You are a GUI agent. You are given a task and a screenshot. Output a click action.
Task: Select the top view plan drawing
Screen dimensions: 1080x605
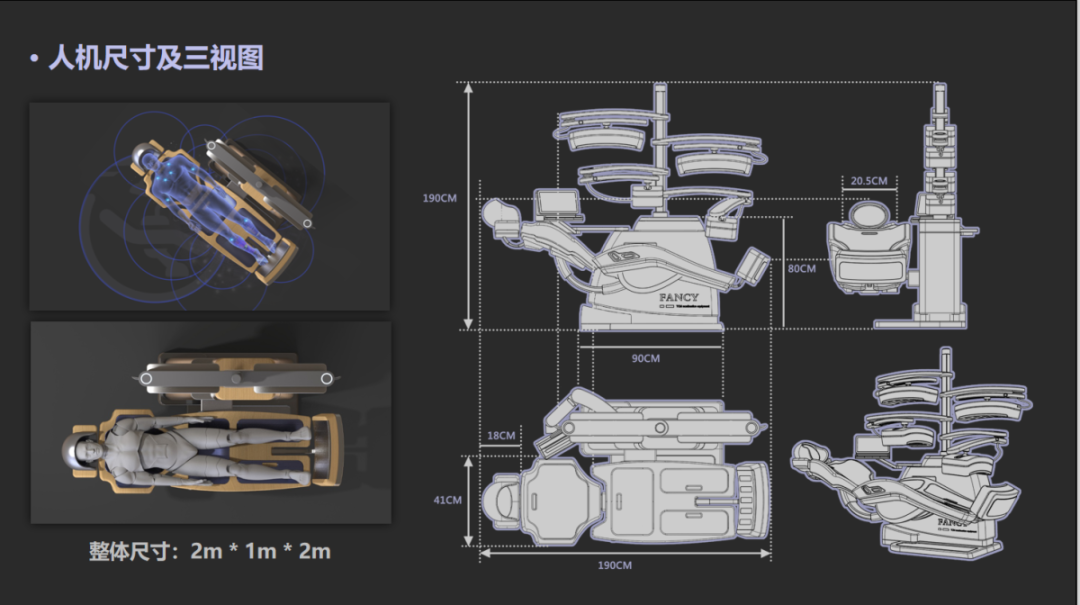tap(625, 470)
